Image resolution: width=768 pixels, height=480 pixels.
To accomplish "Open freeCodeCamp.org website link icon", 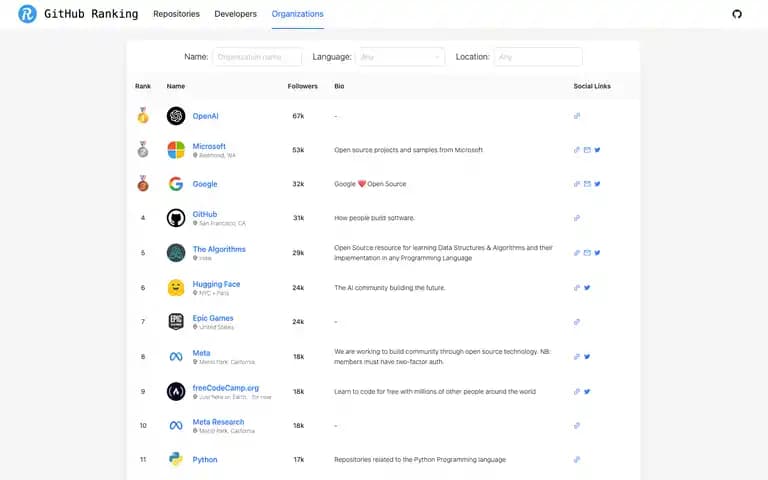I will tap(577, 391).
